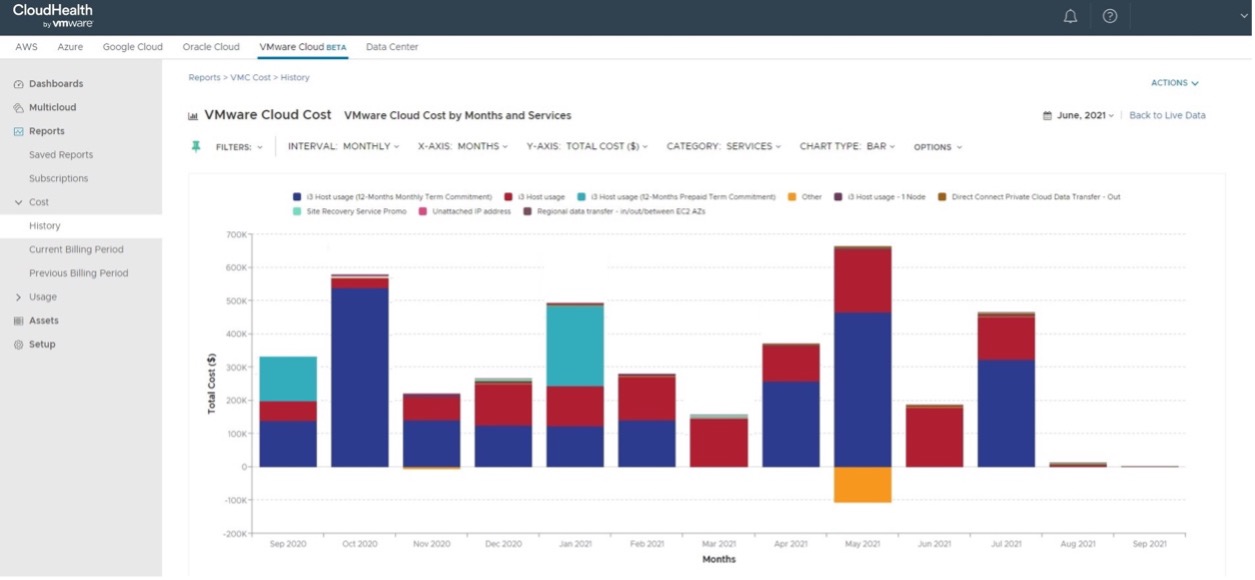Click the pin filter icon
The width and height of the screenshot is (1255, 580).
(197, 146)
